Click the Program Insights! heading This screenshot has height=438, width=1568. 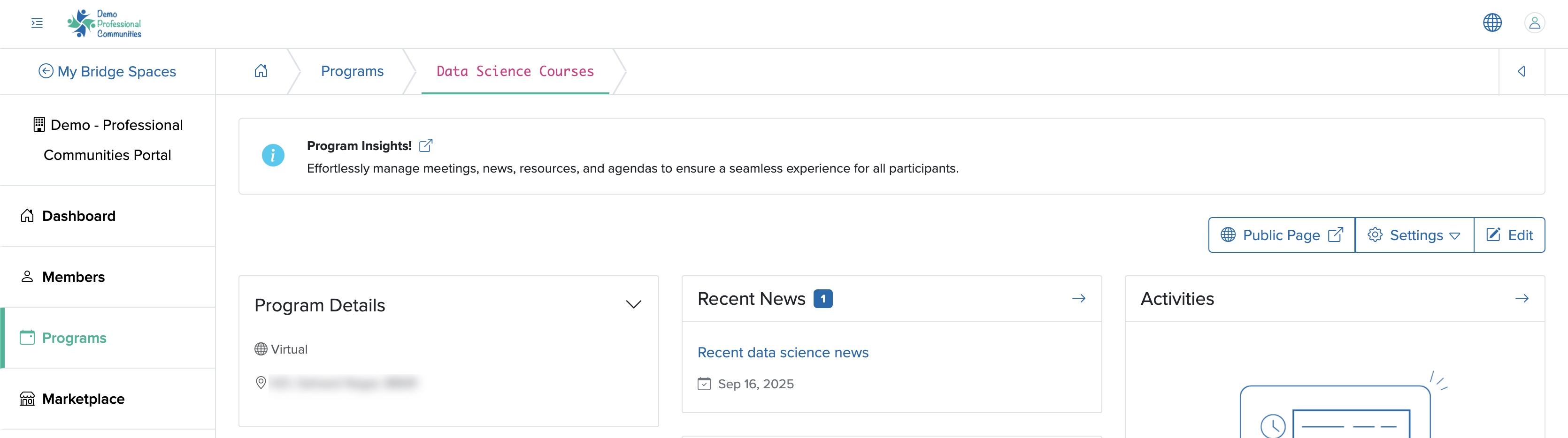coord(359,146)
